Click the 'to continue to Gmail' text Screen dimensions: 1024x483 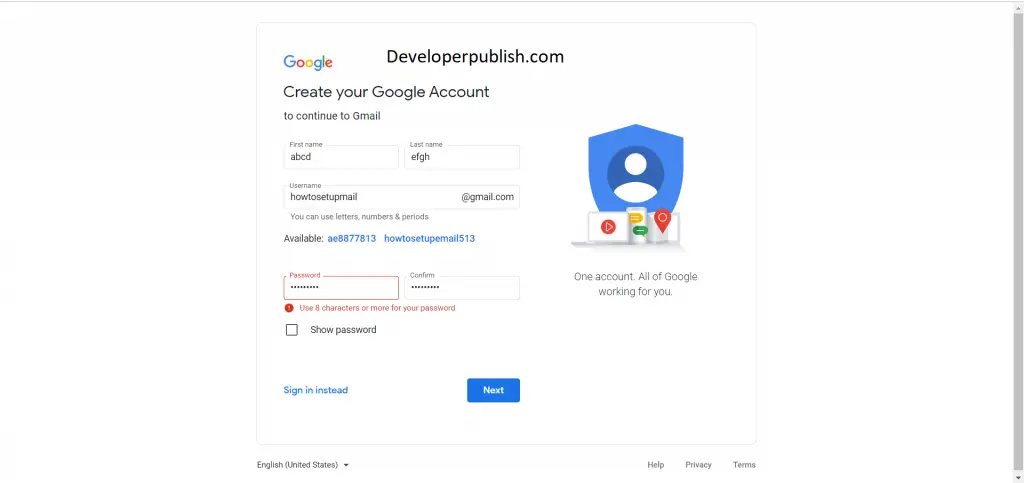(x=332, y=116)
